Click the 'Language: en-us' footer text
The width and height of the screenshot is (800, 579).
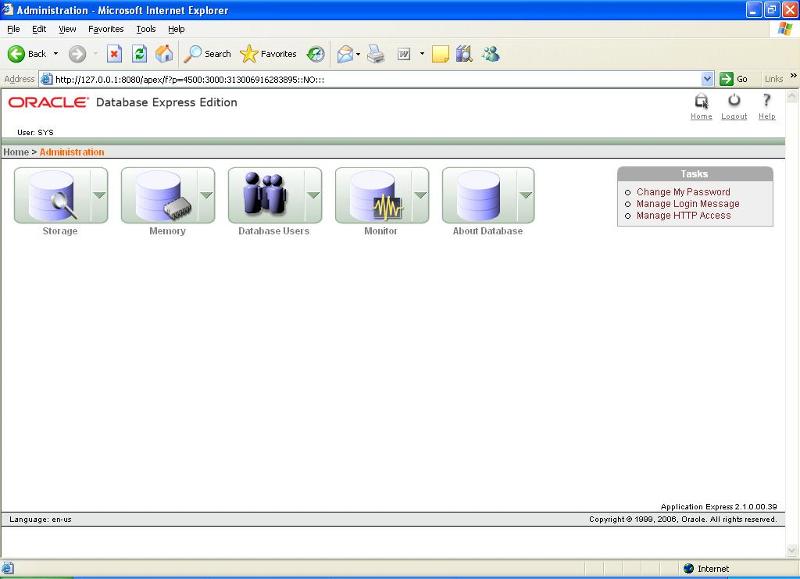(40, 519)
